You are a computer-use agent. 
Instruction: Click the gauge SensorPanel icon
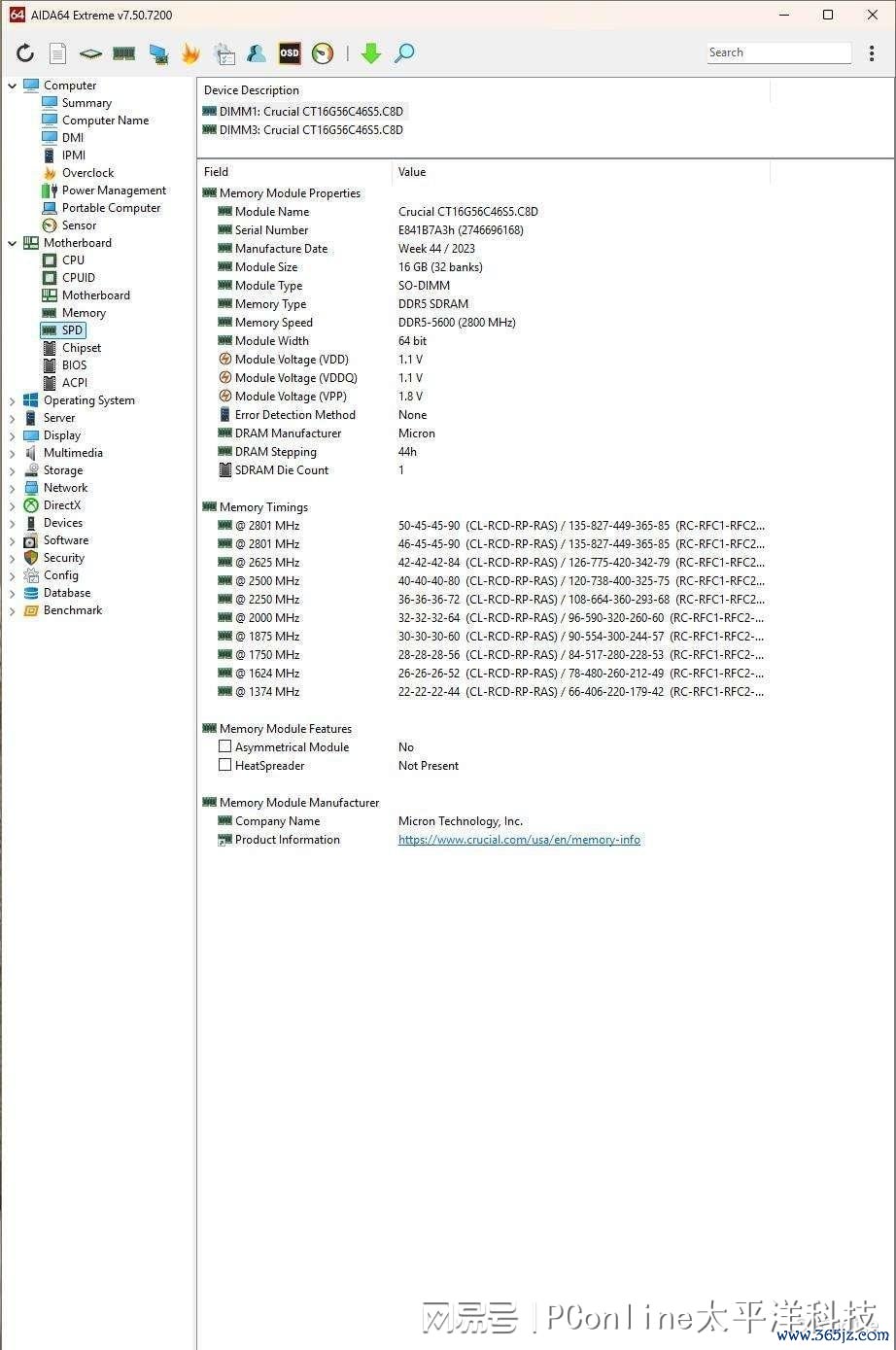tap(323, 53)
